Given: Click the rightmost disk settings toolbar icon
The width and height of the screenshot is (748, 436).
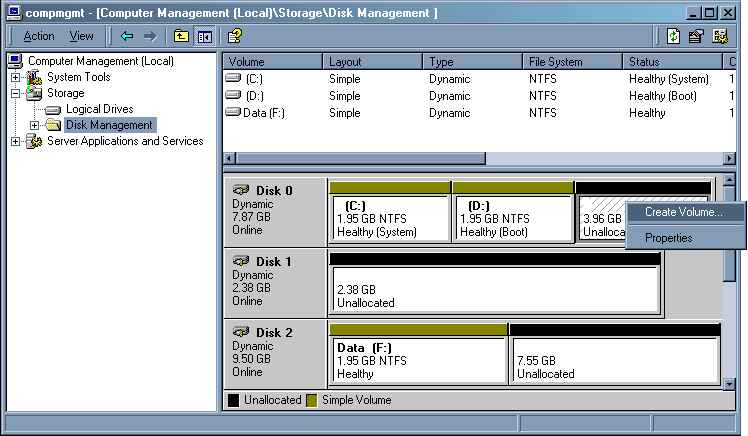Looking at the screenshot, I should [720, 36].
